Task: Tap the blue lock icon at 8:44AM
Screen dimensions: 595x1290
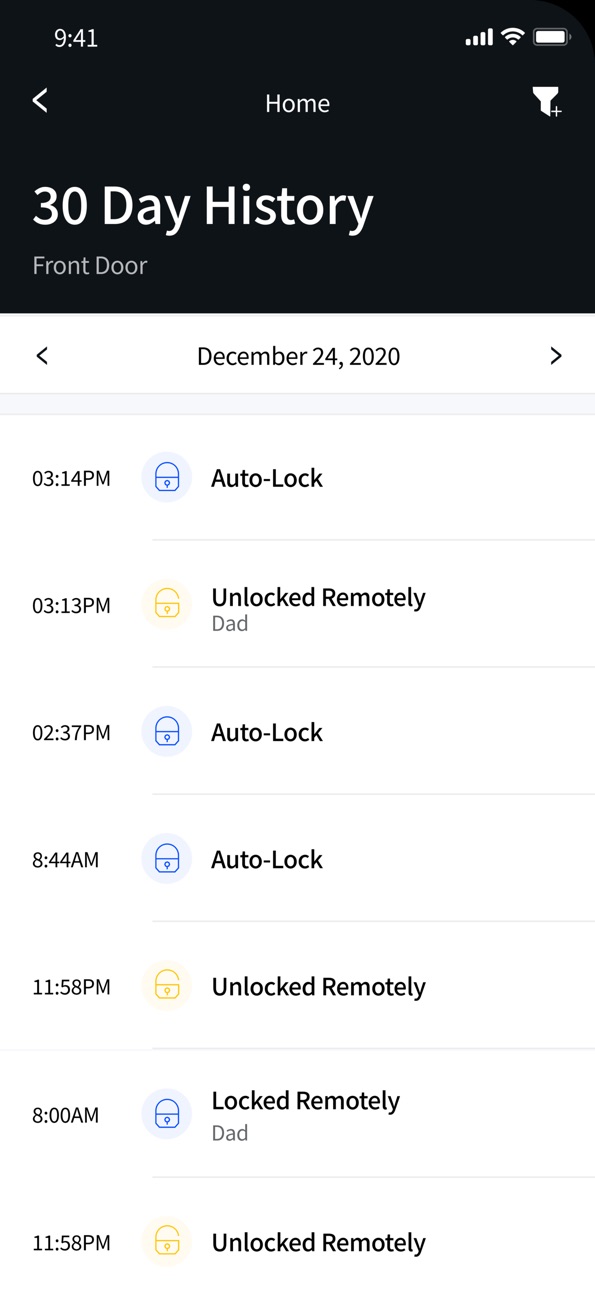Action: coord(167,858)
